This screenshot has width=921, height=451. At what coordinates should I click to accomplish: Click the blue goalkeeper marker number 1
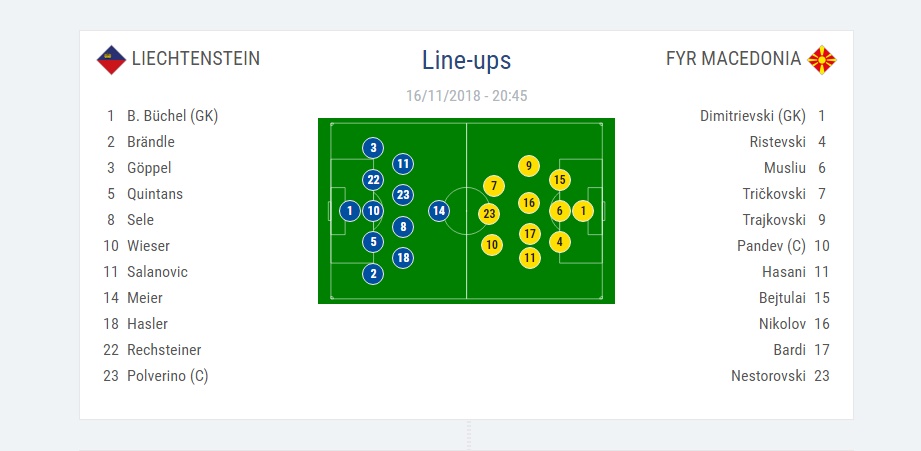click(x=349, y=211)
